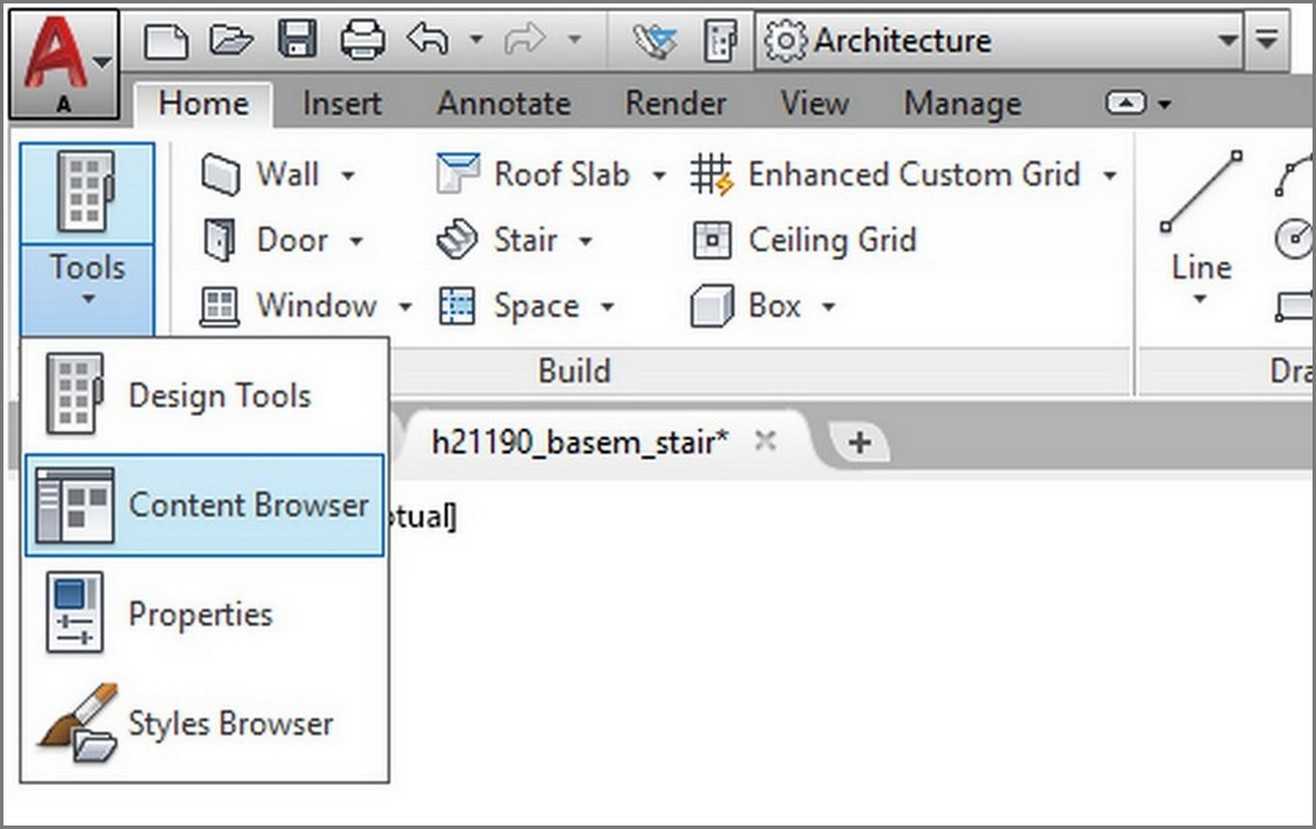The height and width of the screenshot is (829, 1316).
Task: Choose Properties from Tools menu
Action: [x=204, y=613]
